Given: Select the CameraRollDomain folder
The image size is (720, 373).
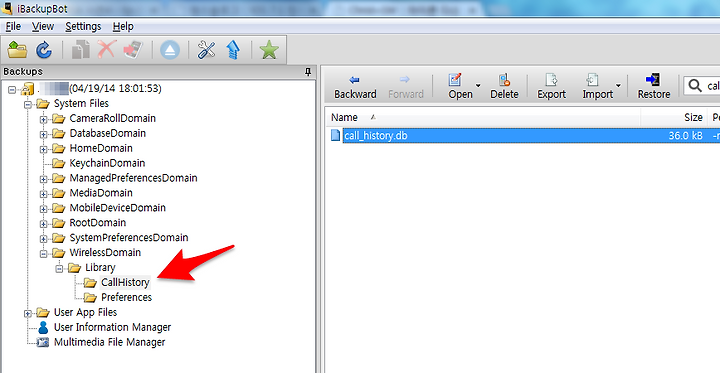Looking at the screenshot, I should [112, 119].
